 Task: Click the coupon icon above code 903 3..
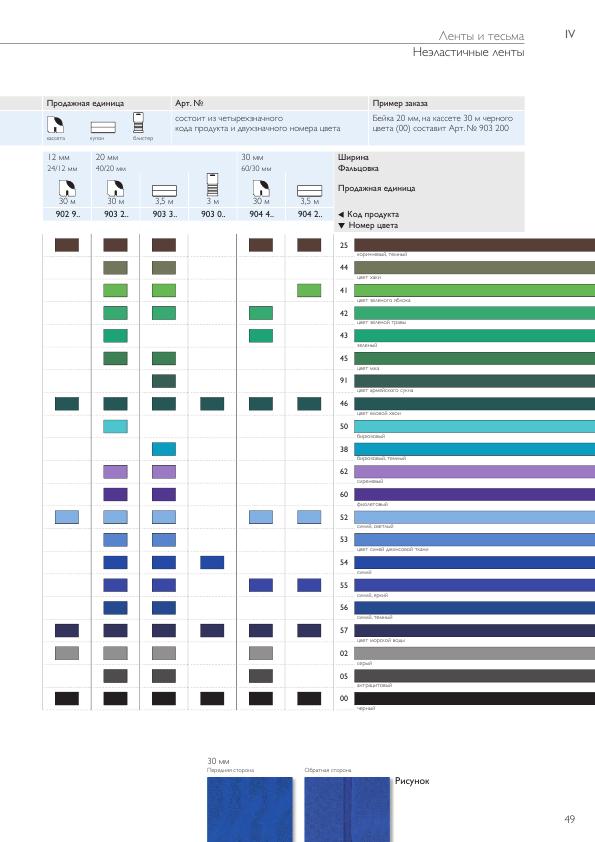pos(164,191)
